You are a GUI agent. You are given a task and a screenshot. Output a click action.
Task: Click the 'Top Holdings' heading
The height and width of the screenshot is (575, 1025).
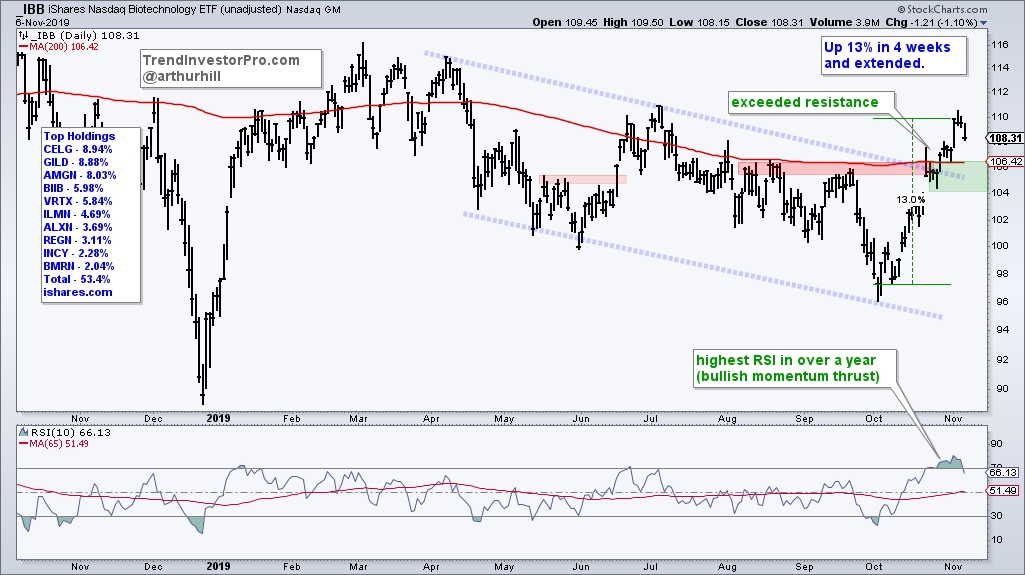(79, 136)
